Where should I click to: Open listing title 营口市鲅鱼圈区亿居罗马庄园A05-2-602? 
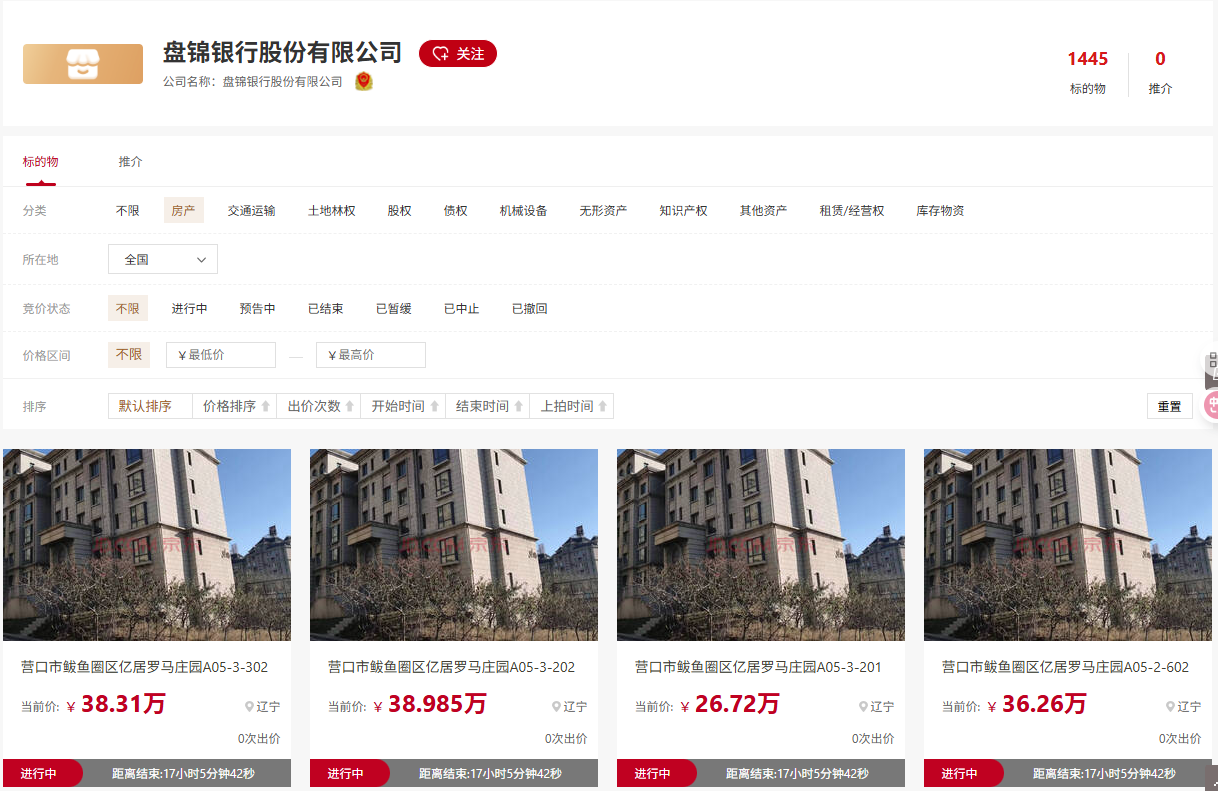(1066, 667)
